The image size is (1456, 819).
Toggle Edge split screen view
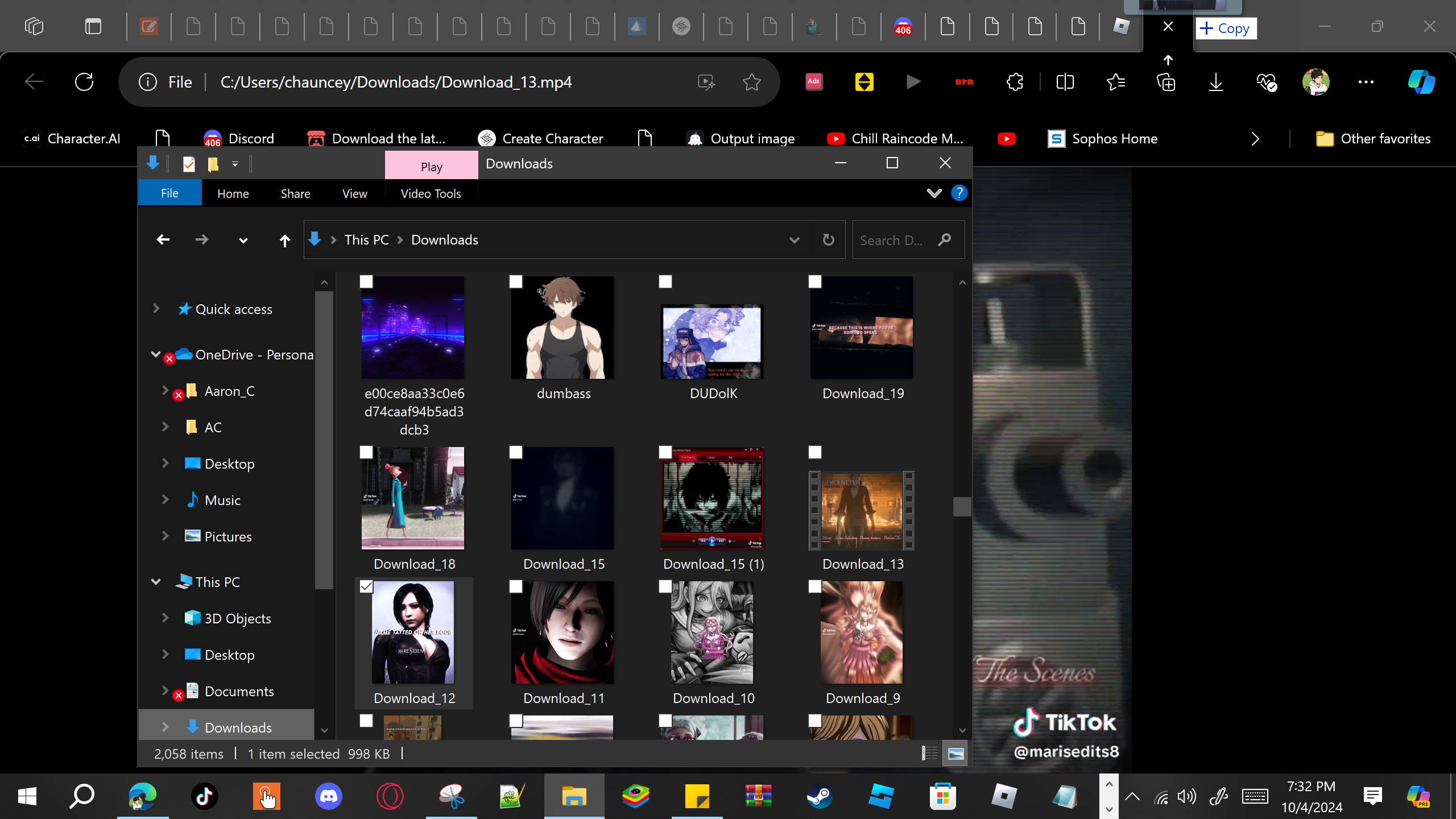pos(1065,82)
